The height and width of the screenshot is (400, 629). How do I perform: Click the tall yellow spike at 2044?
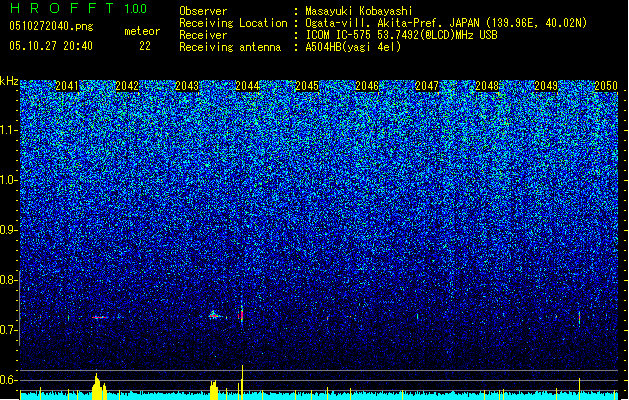pos(242,383)
